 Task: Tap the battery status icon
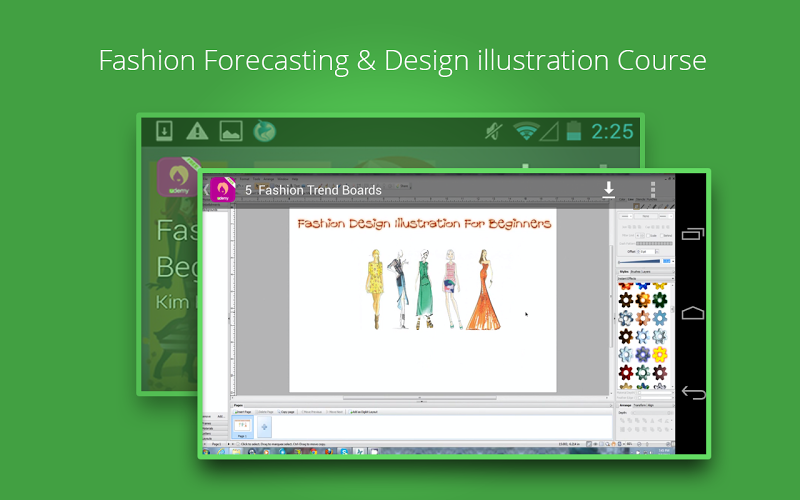tap(573, 131)
